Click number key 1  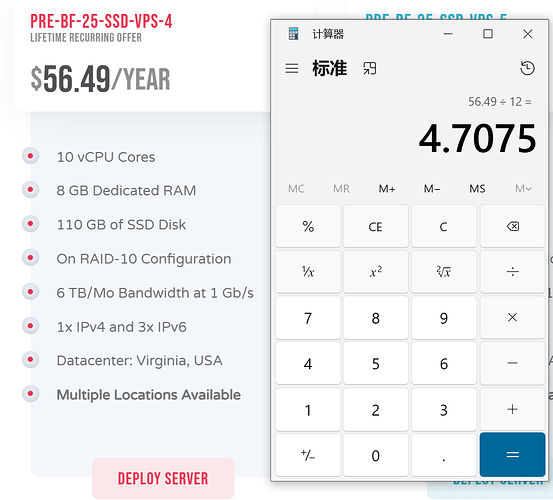[308, 409]
